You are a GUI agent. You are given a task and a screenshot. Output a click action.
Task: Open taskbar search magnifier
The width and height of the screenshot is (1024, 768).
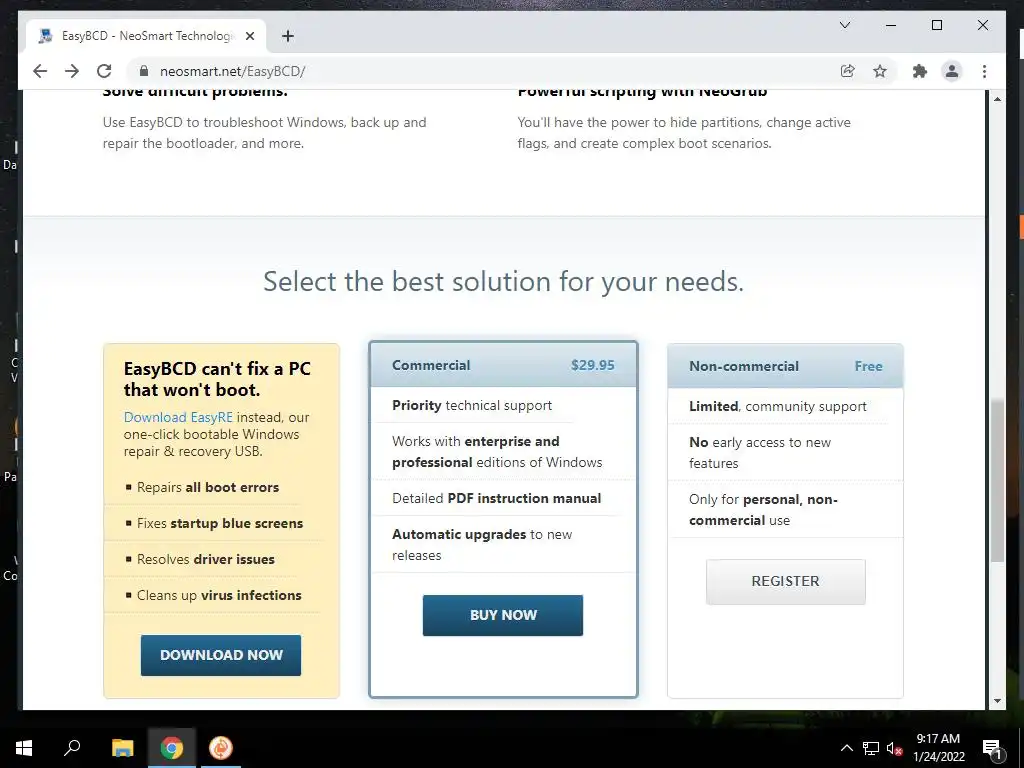click(72, 748)
